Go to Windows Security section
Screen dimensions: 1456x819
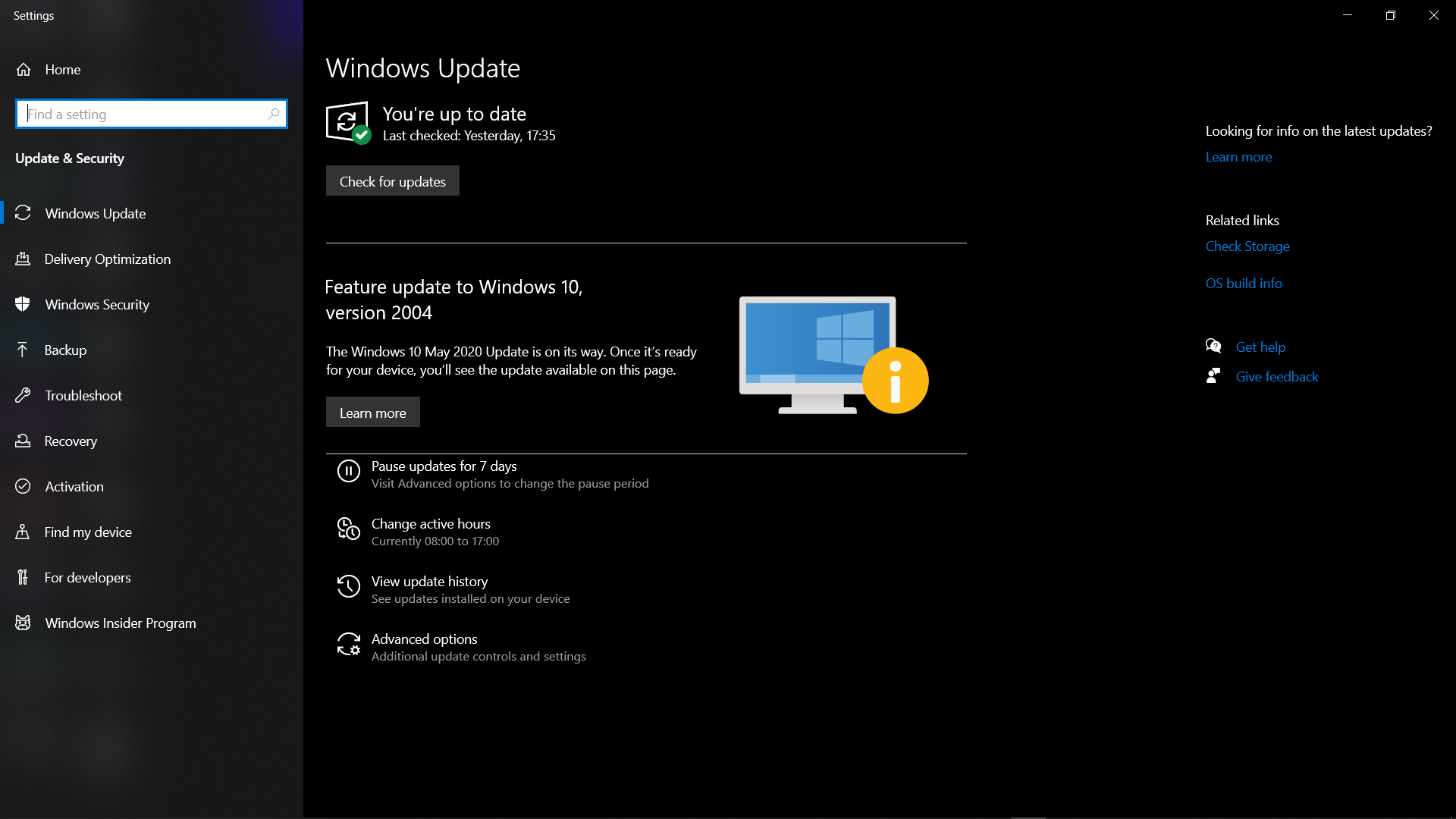point(152,304)
